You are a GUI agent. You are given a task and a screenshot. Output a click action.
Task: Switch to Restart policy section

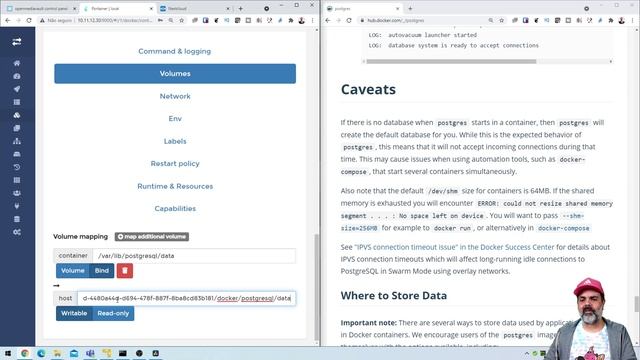175,164
